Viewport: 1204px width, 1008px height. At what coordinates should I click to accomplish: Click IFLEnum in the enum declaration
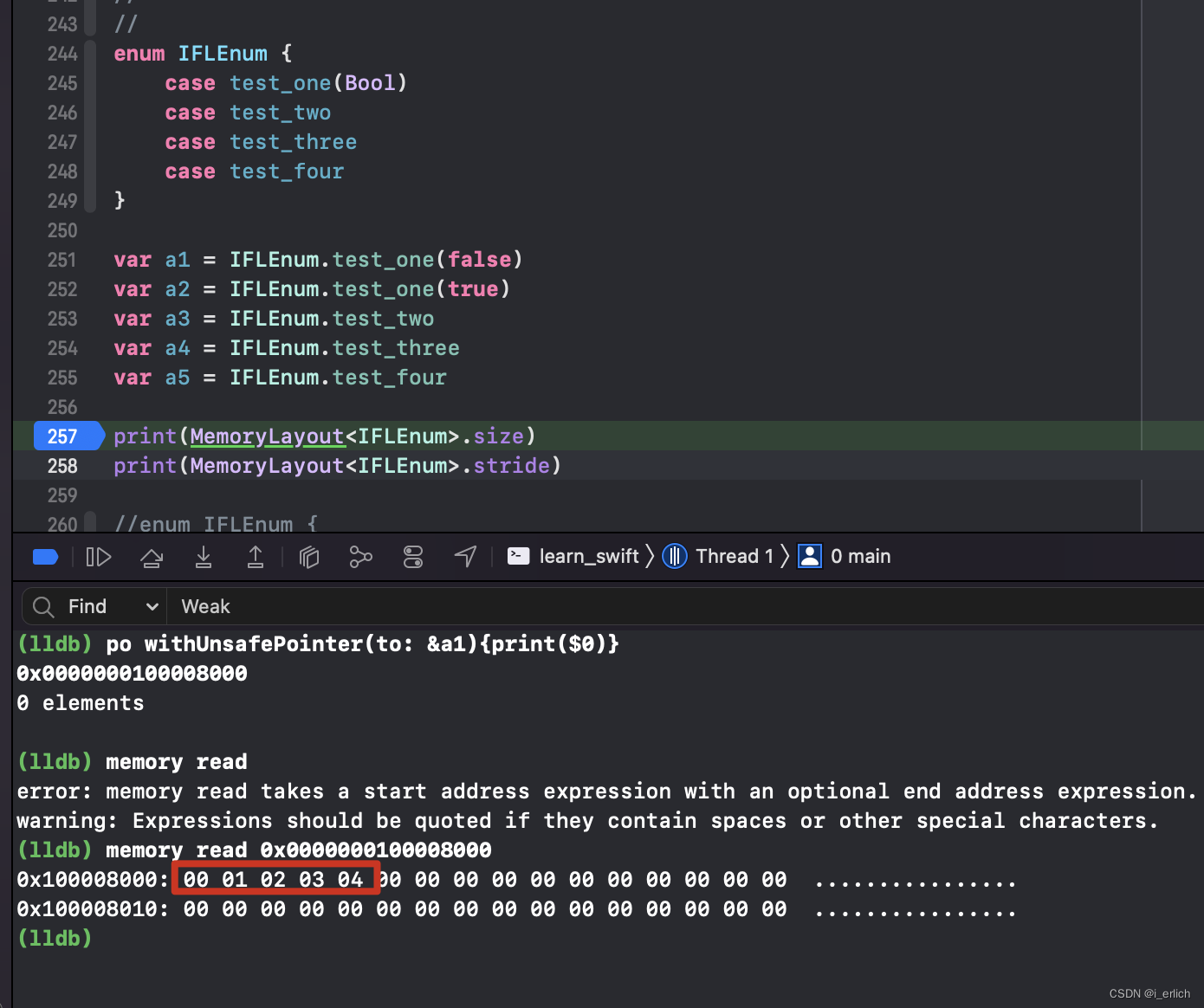pyautogui.click(x=223, y=54)
